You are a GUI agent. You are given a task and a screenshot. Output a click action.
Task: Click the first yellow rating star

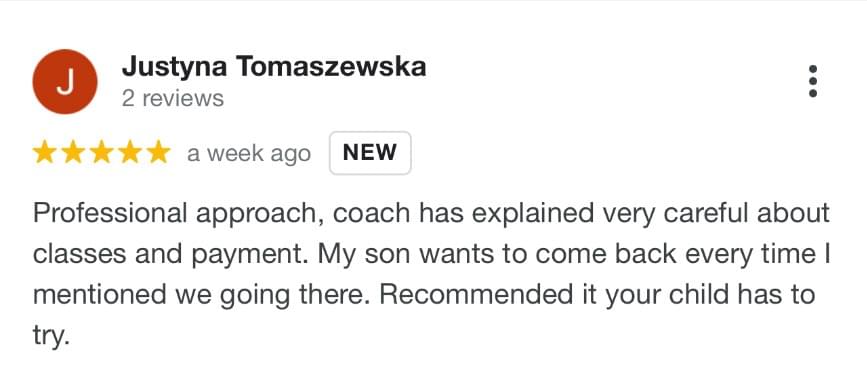pos(44,152)
